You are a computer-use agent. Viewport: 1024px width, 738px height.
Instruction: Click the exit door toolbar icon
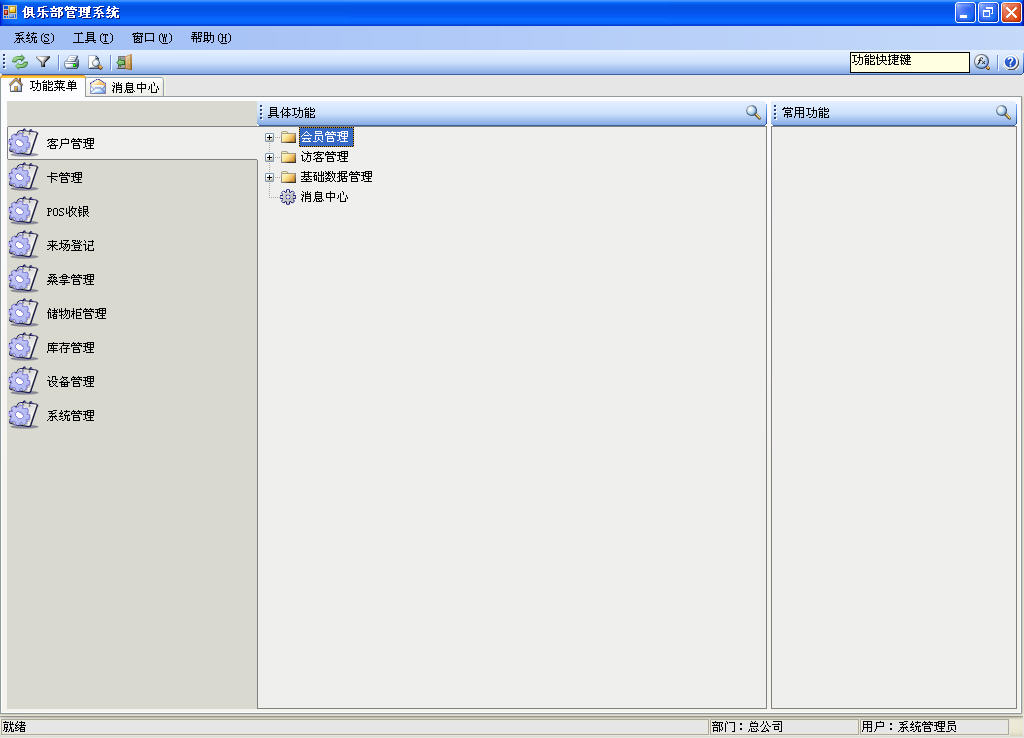point(124,62)
